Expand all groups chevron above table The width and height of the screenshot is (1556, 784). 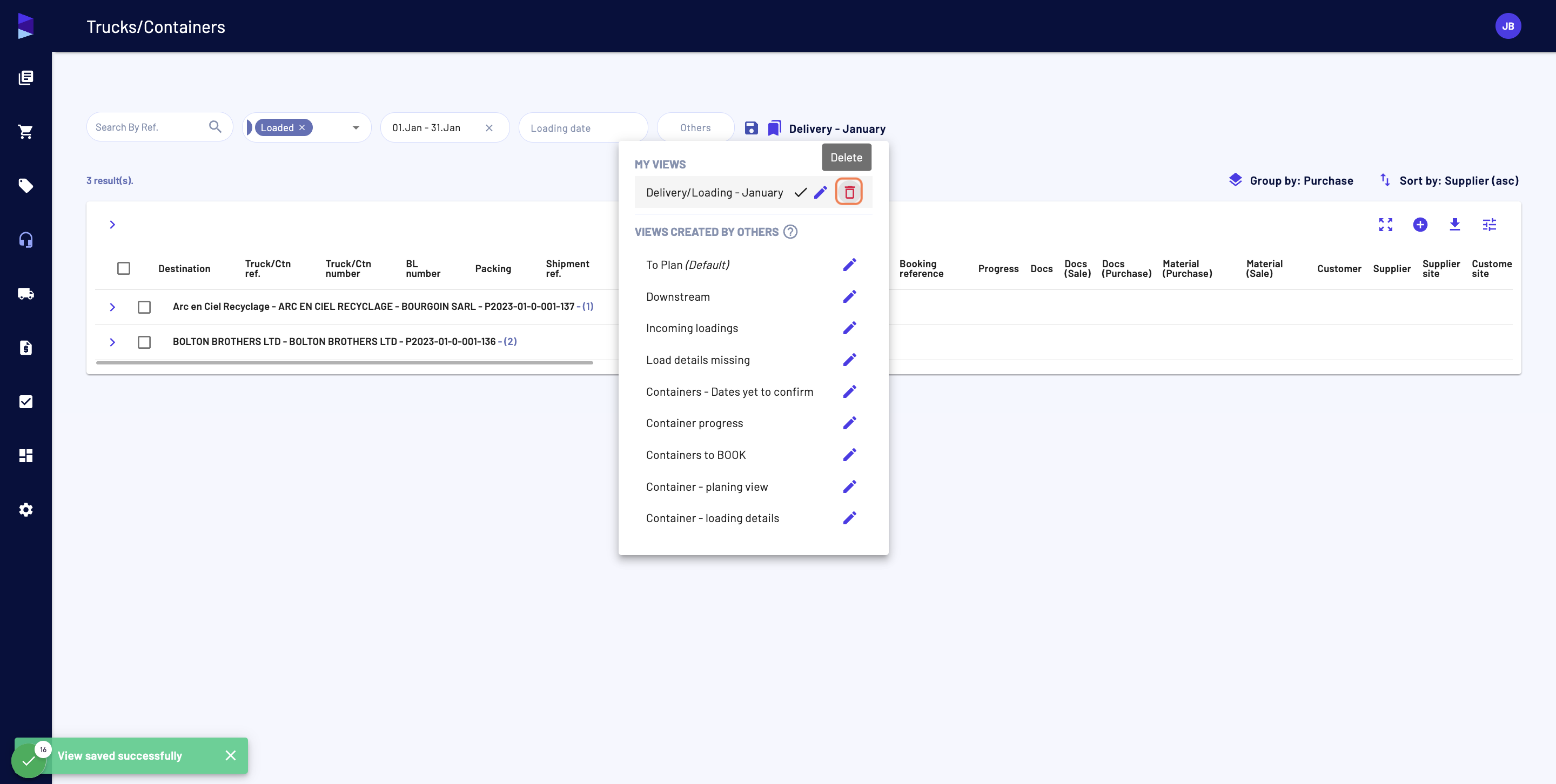click(x=112, y=225)
